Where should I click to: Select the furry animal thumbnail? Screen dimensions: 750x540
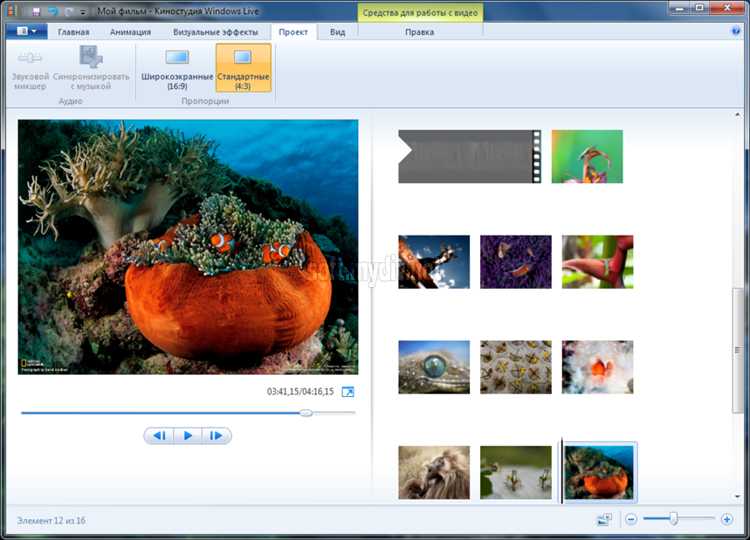pyautogui.click(x=434, y=473)
